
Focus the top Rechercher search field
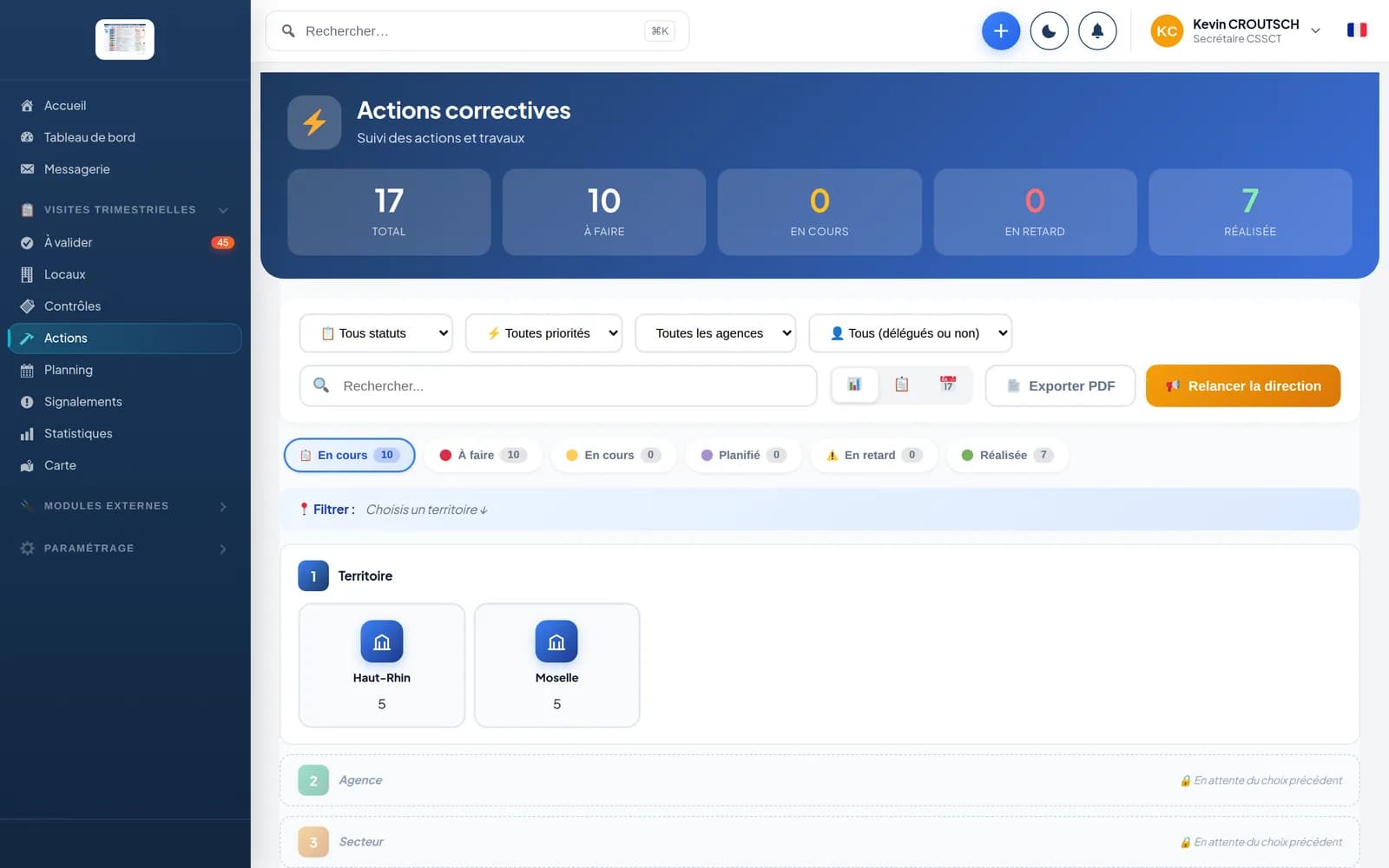coord(477,31)
